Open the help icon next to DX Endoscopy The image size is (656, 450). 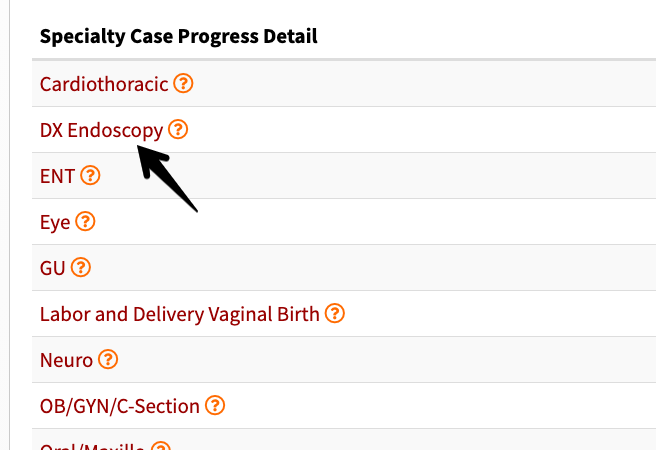(x=178, y=129)
